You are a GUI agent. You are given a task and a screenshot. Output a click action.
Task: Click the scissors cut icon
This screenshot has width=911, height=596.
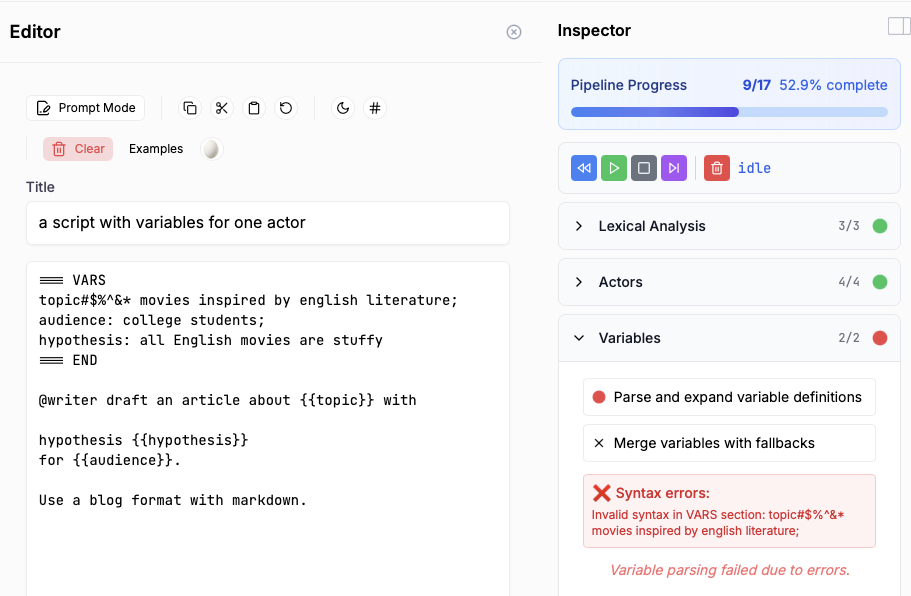(x=222, y=108)
